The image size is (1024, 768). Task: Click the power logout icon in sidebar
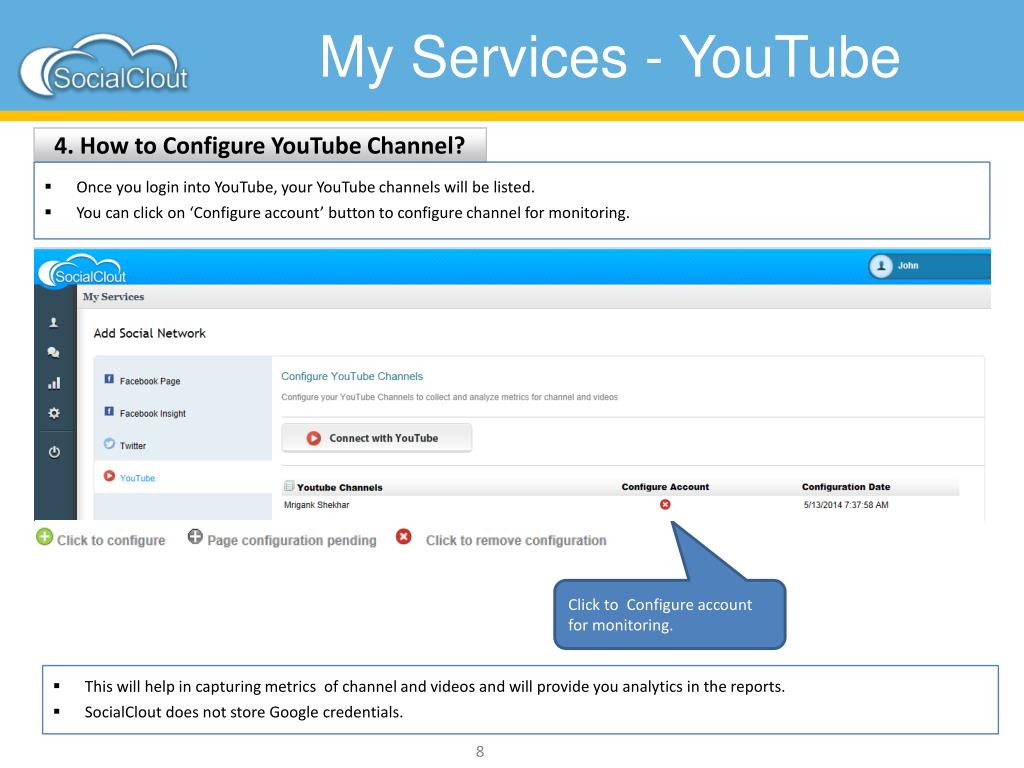pos(54,452)
